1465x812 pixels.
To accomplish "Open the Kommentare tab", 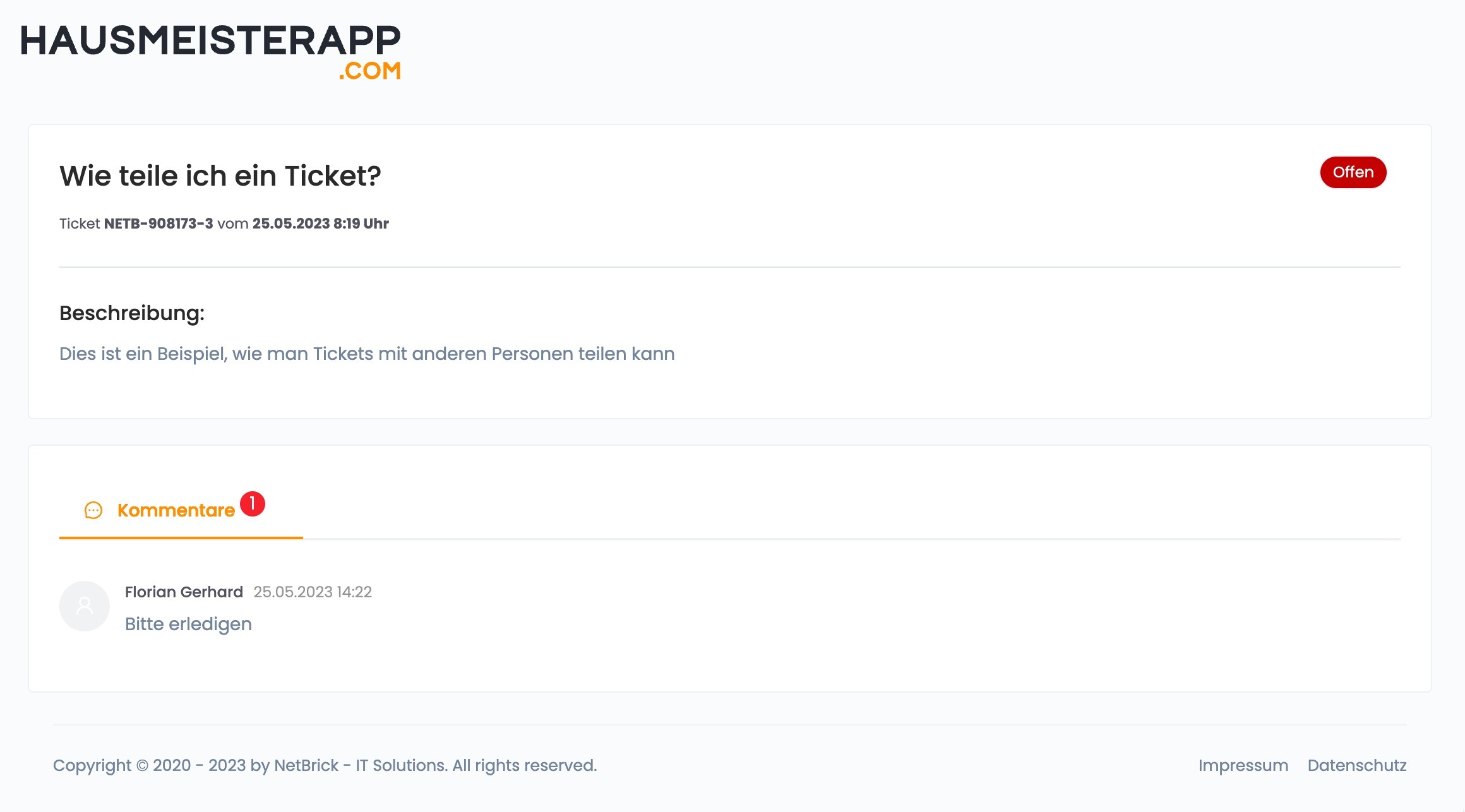I will 181,510.
